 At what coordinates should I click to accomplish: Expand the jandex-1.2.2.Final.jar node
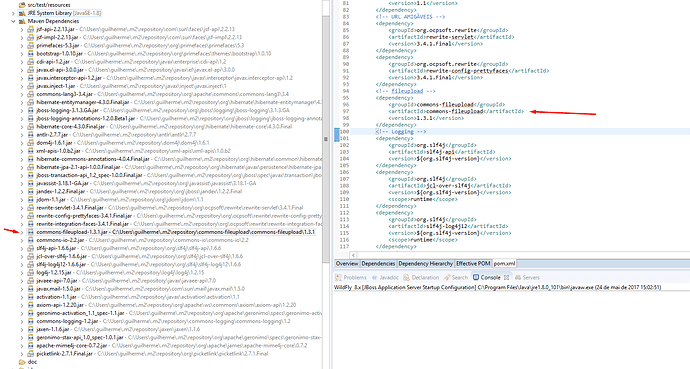[22, 192]
